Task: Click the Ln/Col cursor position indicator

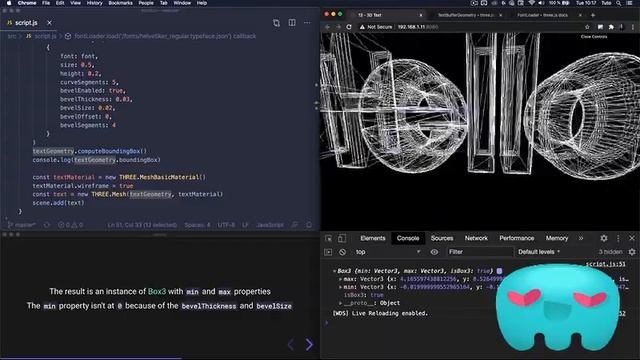Action: click(142, 225)
